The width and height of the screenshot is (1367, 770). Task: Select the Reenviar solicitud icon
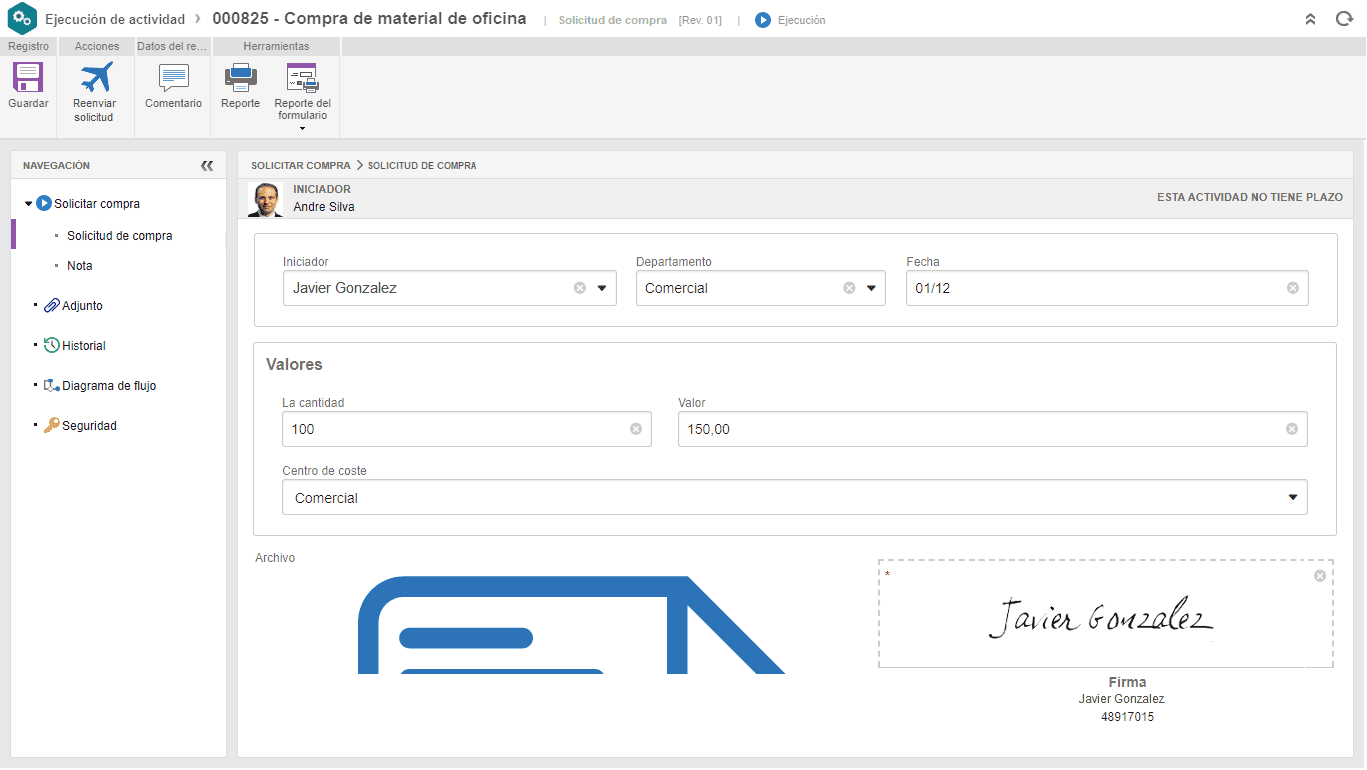click(x=94, y=78)
